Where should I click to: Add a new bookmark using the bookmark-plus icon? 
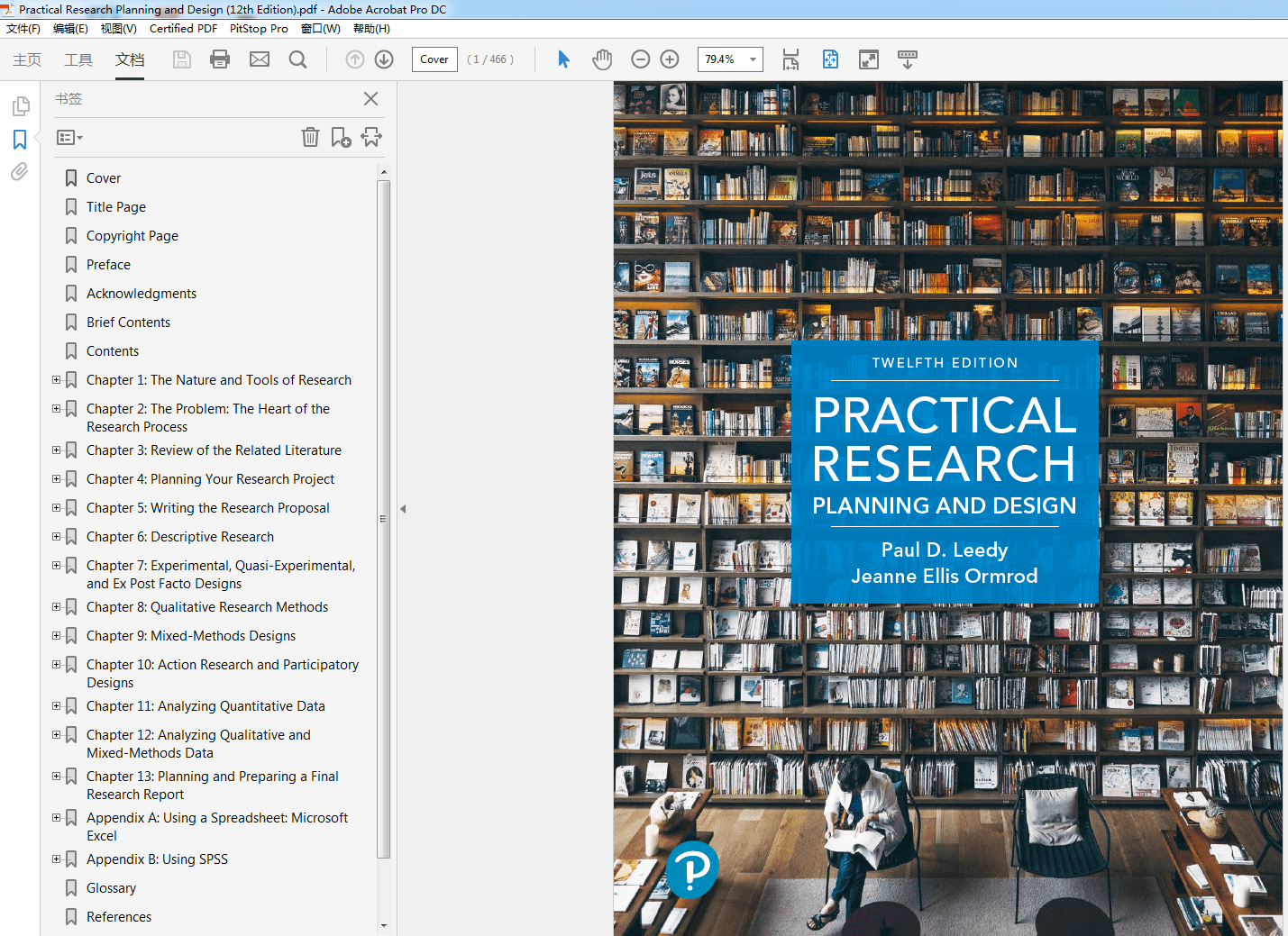pyautogui.click(x=341, y=137)
